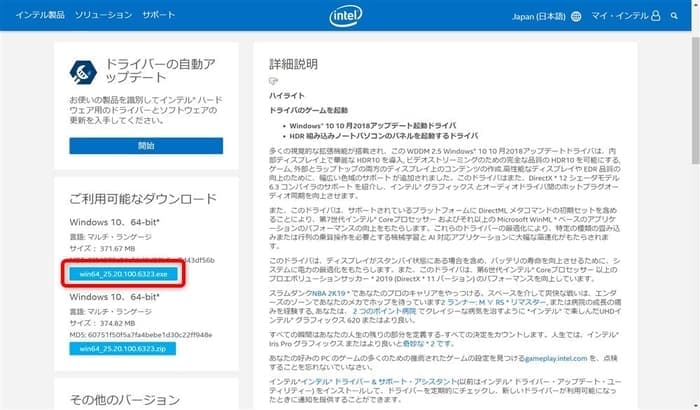Click the ドライバーの自動アップデート heading
The height and width of the screenshot is (410, 700).
160,71
